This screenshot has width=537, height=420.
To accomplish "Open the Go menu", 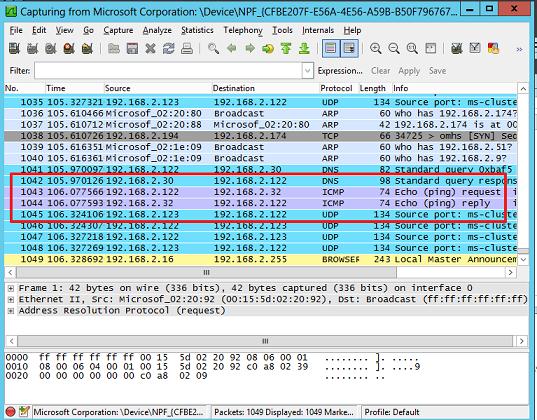I will click(x=88, y=30).
